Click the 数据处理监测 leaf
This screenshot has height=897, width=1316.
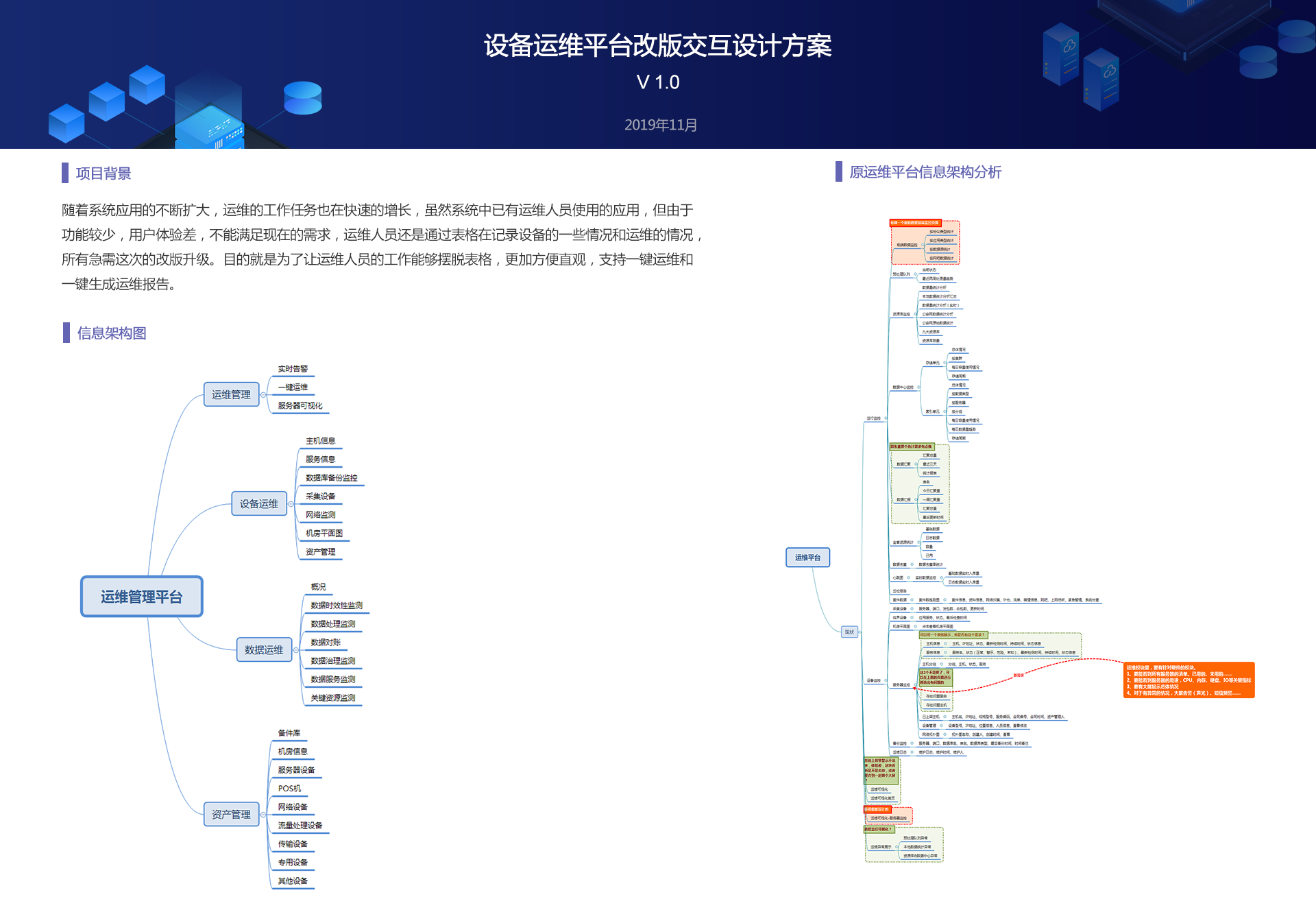tap(333, 624)
